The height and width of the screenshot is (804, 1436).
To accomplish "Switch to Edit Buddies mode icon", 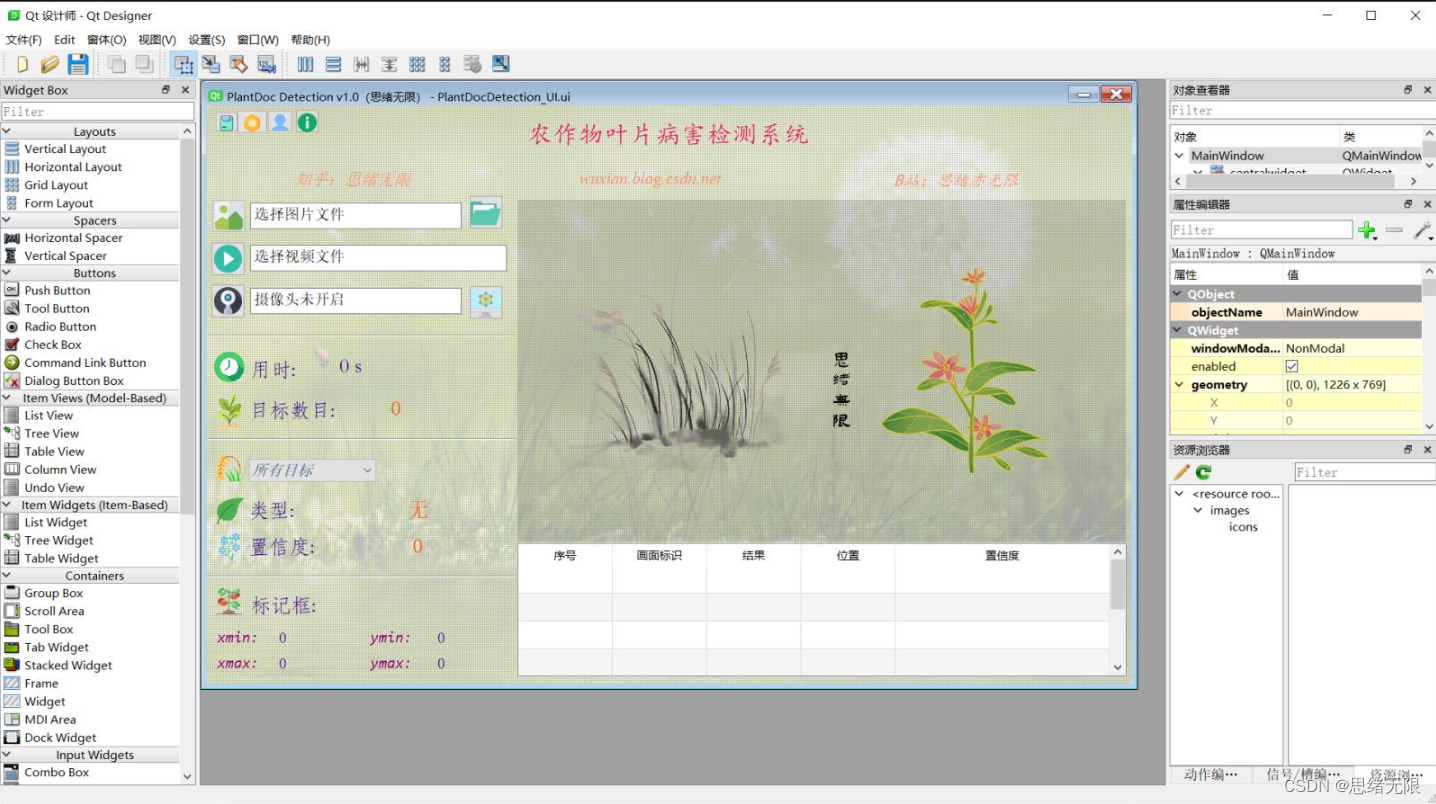I will (x=239, y=64).
